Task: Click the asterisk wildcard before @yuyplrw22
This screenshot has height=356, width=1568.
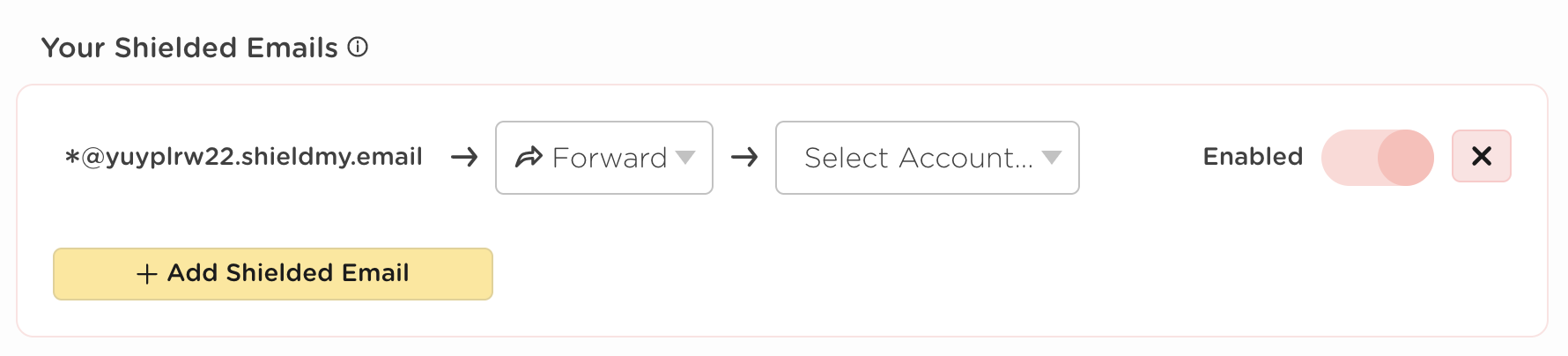Action: tap(72, 158)
